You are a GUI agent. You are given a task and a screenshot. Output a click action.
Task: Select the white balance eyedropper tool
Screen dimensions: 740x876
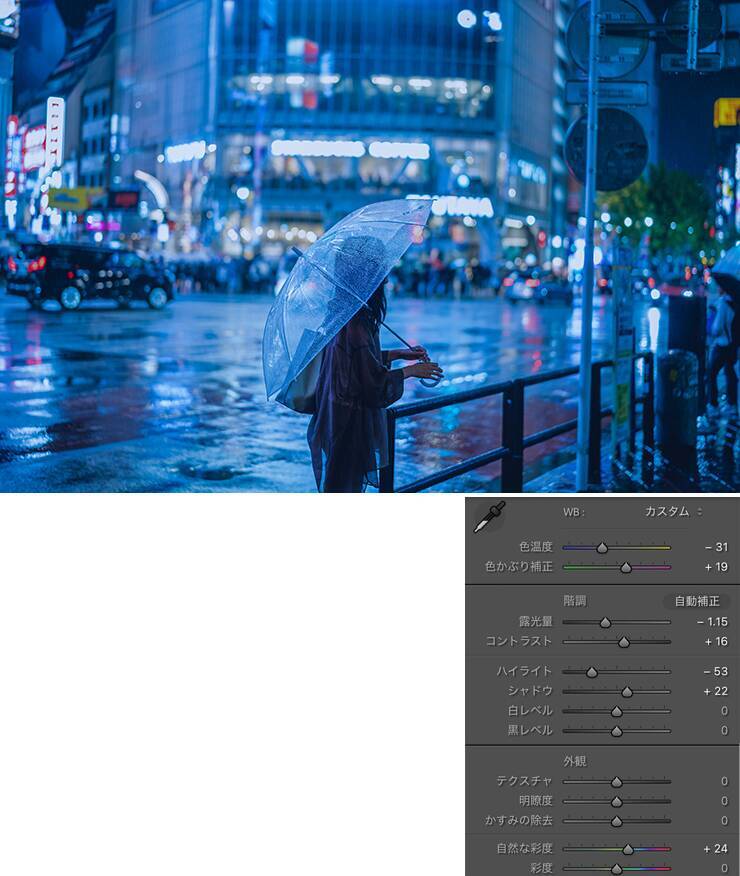pos(489,517)
